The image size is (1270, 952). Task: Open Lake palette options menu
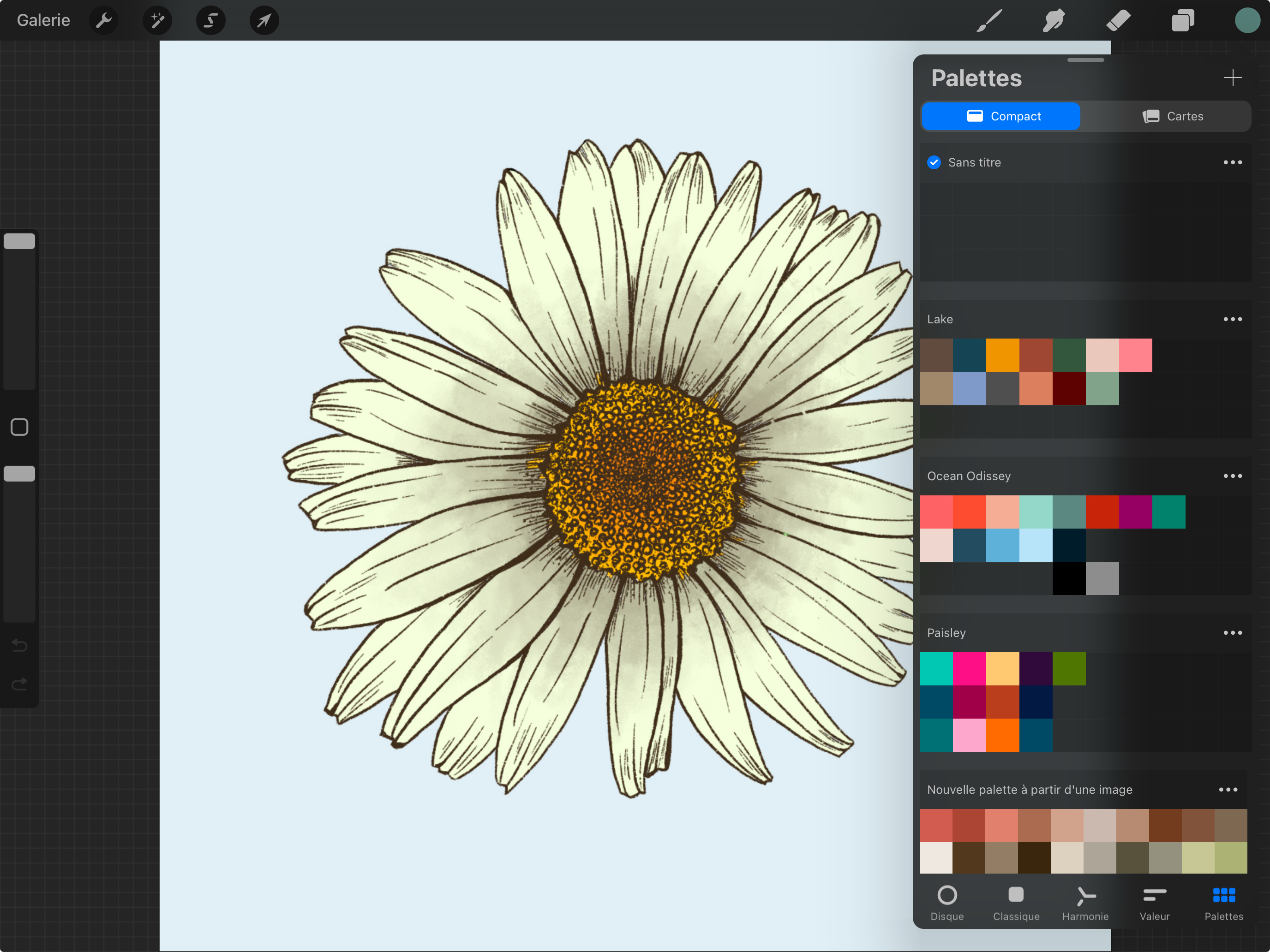point(1232,319)
